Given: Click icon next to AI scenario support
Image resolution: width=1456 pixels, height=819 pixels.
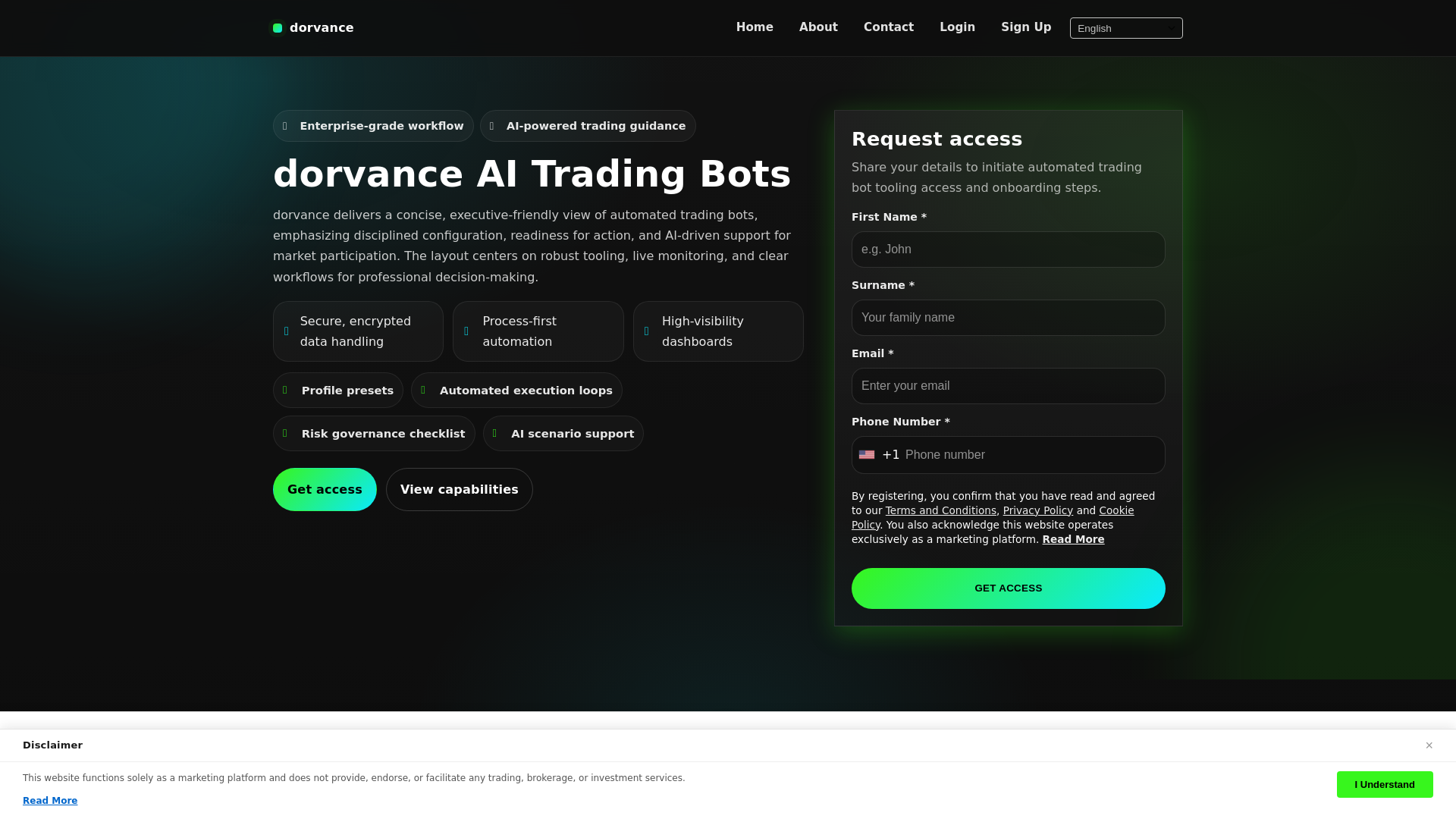Looking at the screenshot, I should [x=494, y=433].
